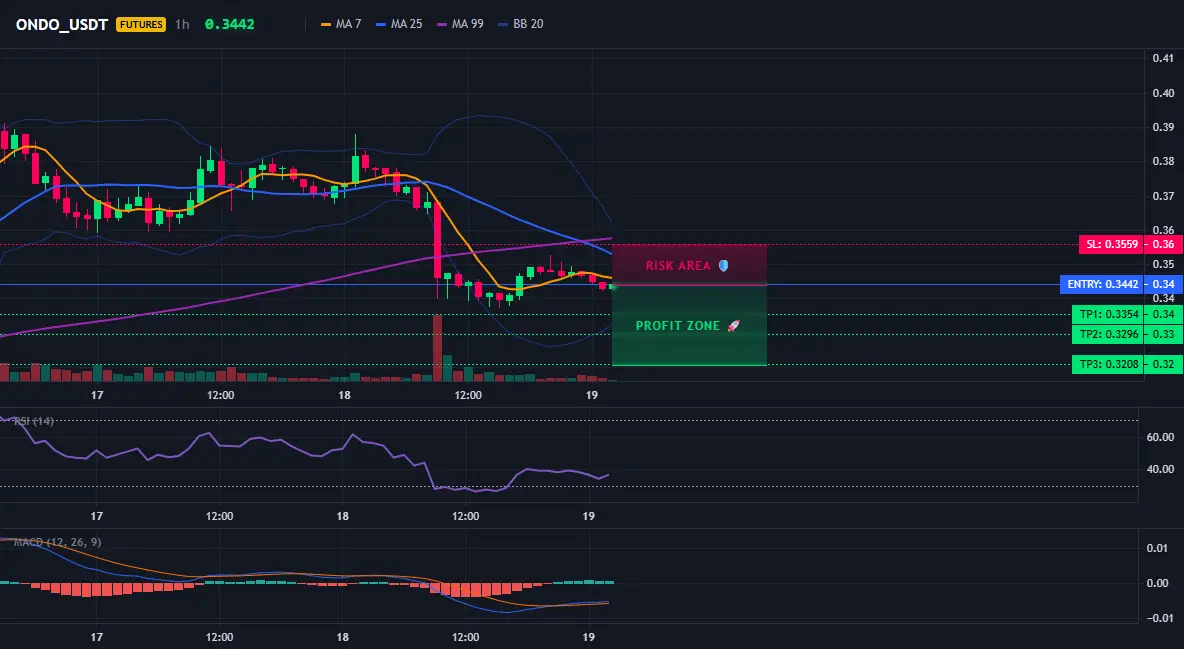The height and width of the screenshot is (649, 1184).
Task: Click the tall red volume bar
Action: tap(437, 348)
